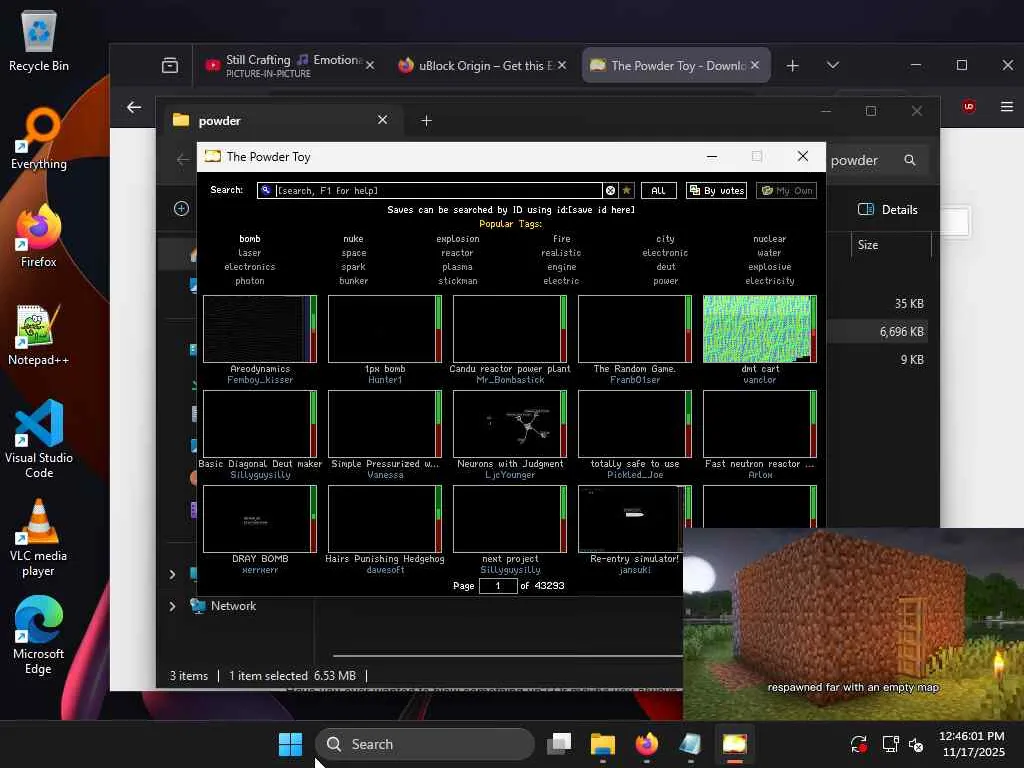
Task: Open the Everything search desktop icon
Action: (39, 138)
